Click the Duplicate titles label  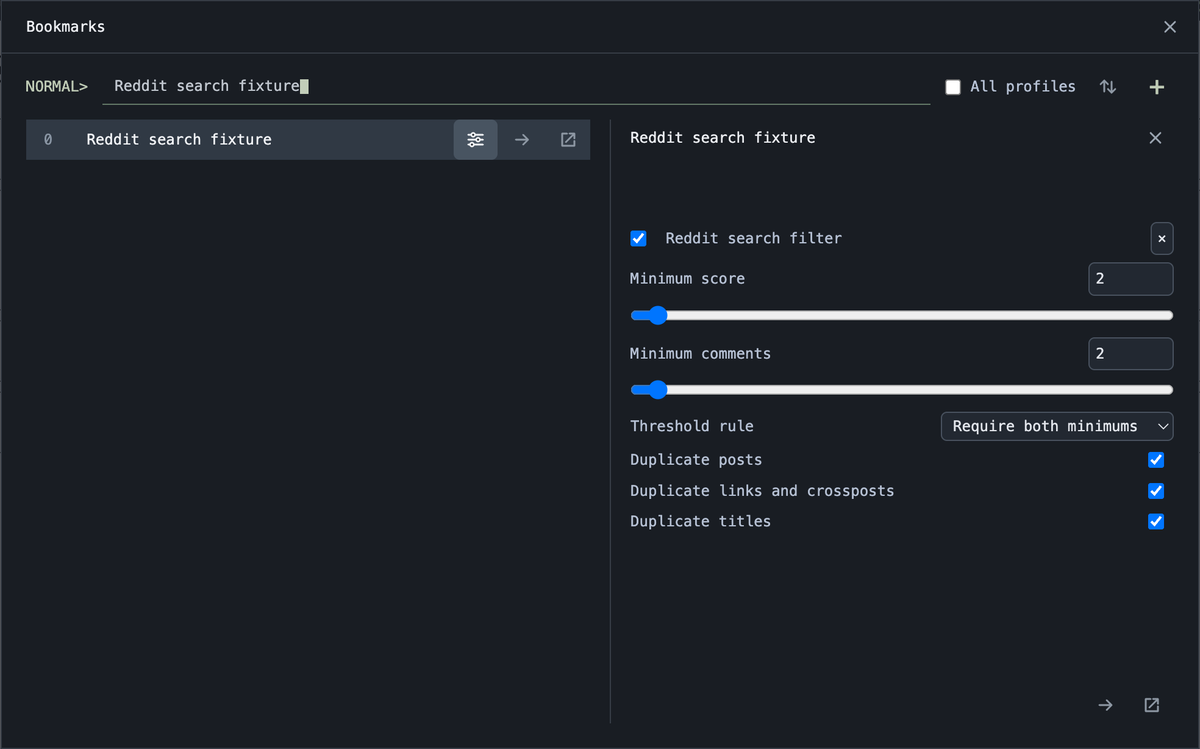tap(700, 521)
